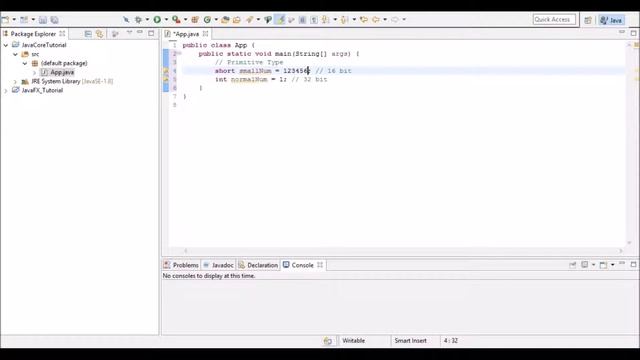The height and width of the screenshot is (360, 640).
Task: Click the warning marker on line 4
Action: pyautogui.click(x=166, y=71)
